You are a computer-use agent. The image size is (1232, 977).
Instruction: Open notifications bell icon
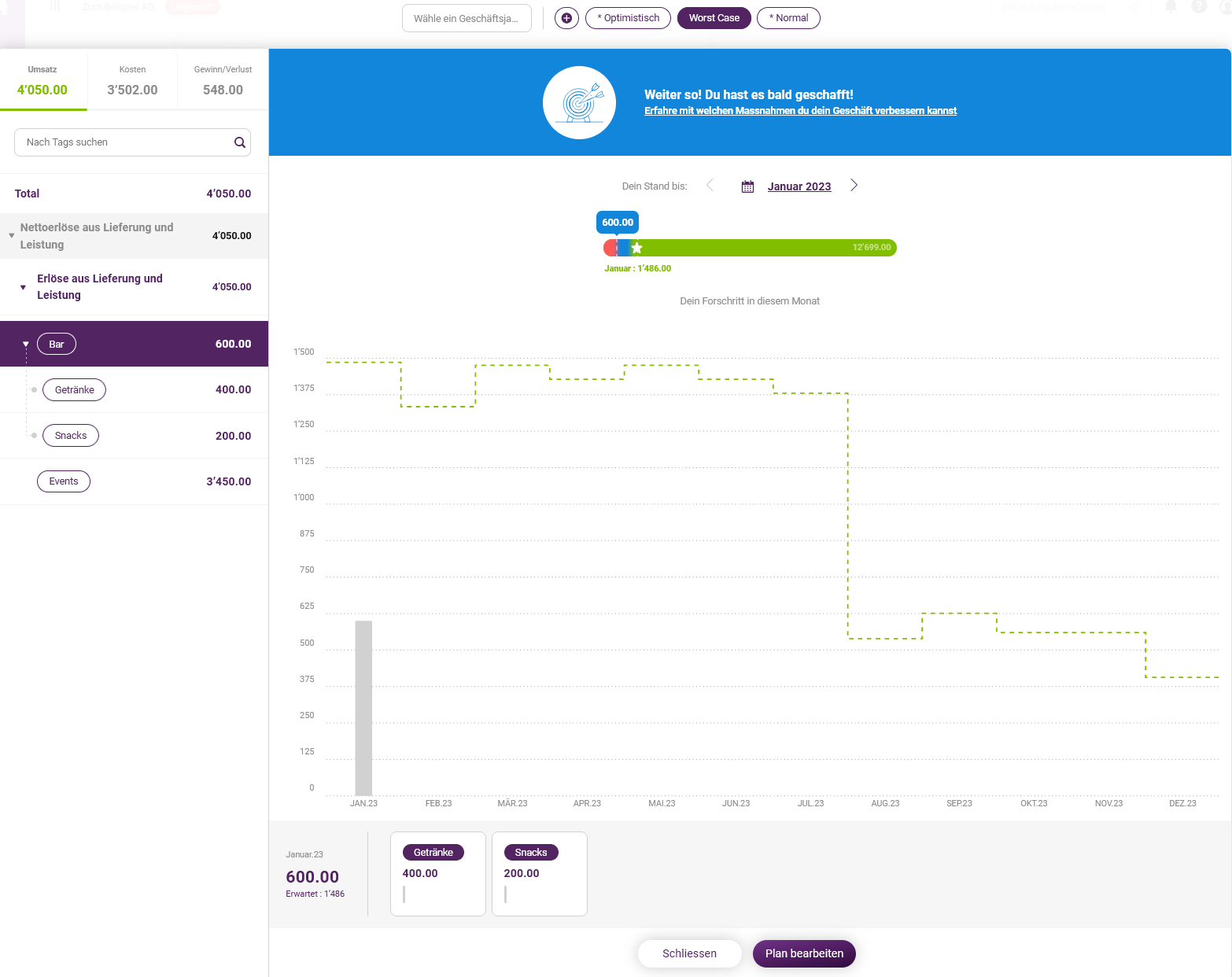coord(1170,7)
